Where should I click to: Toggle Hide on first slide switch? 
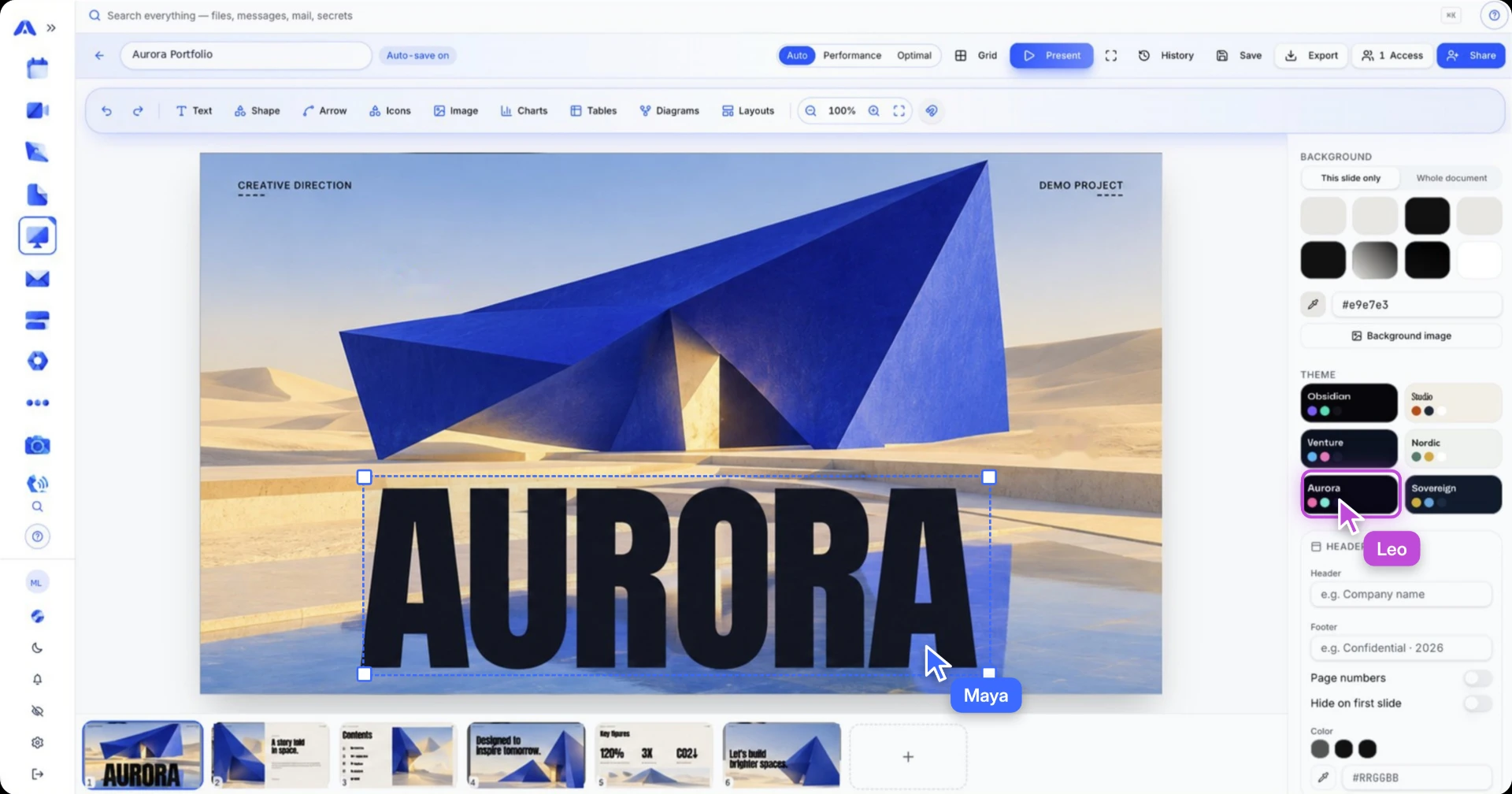pyautogui.click(x=1477, y=703)
